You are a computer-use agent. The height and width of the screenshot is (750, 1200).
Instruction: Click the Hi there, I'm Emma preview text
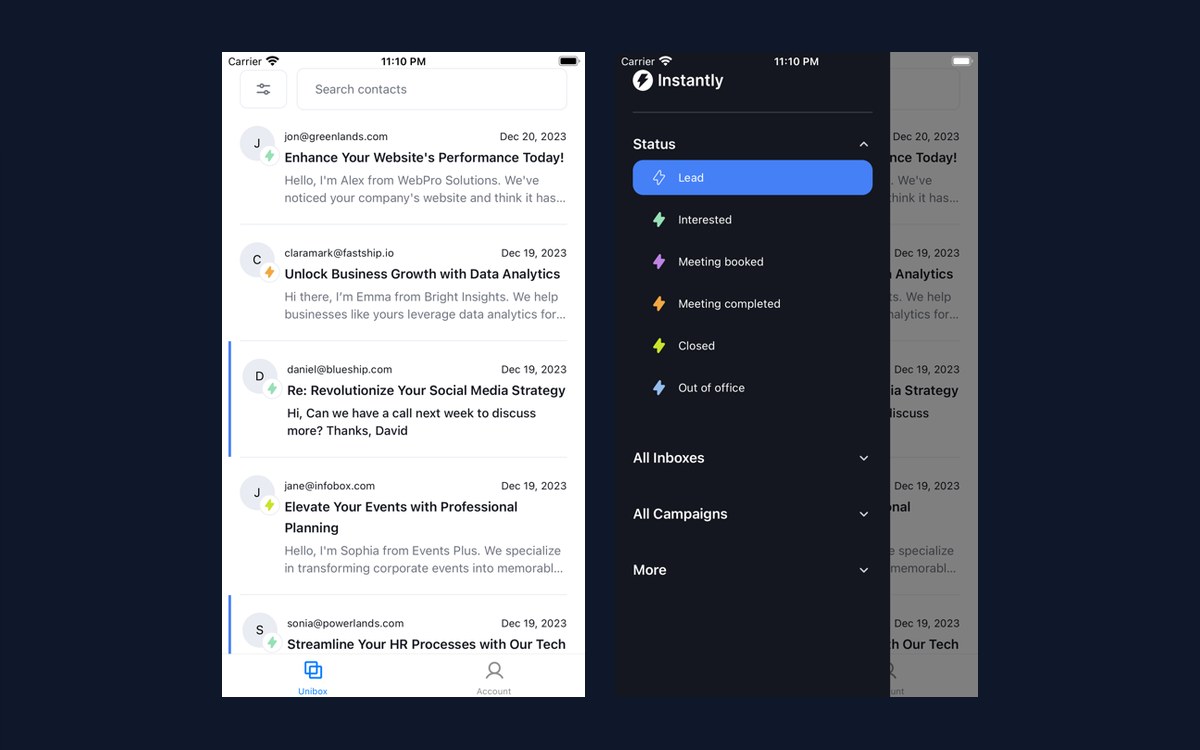tap(425, 305)
